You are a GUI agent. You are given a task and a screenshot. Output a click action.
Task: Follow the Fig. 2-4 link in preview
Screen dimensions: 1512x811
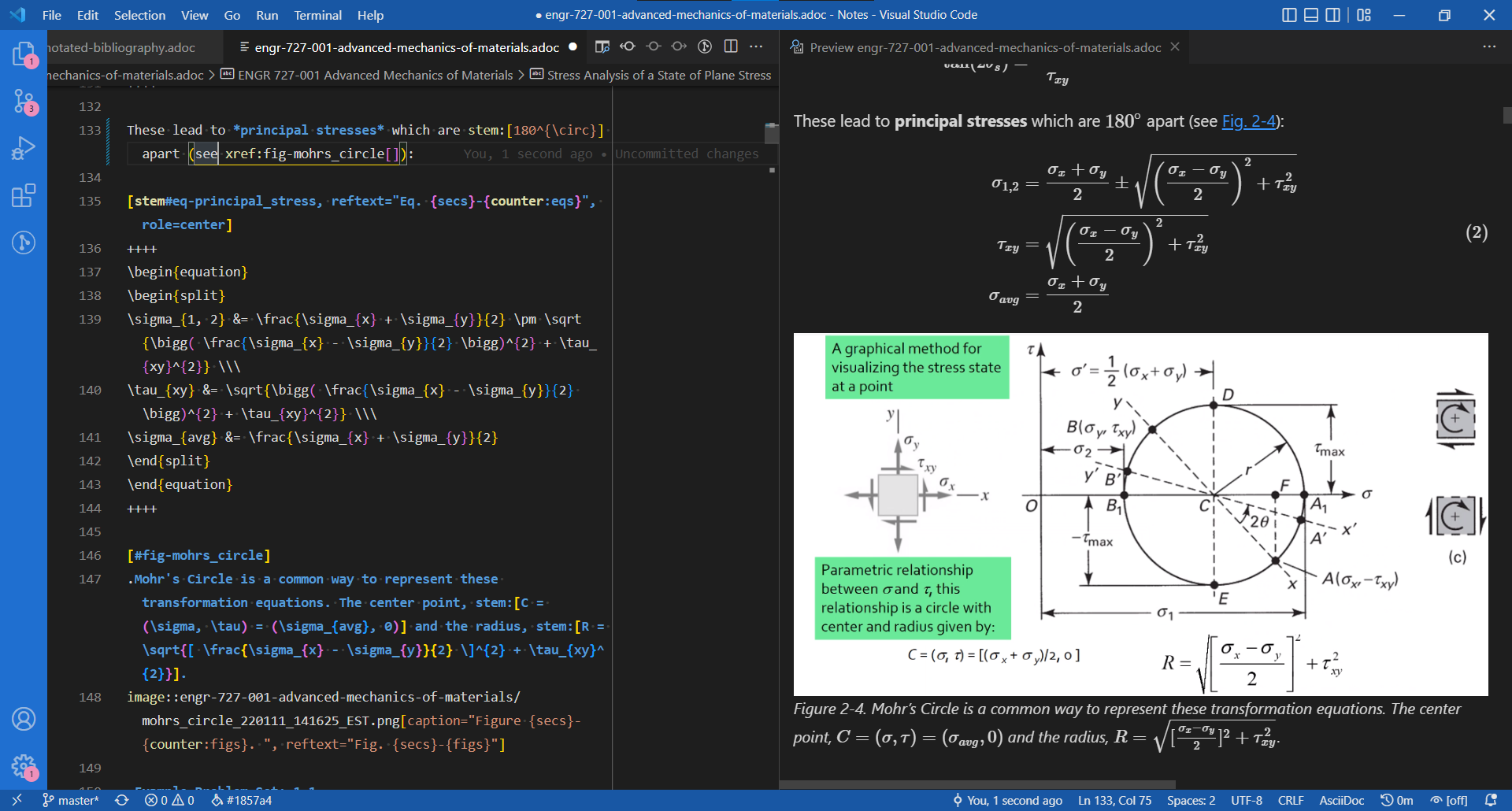tap(1248, 121)
